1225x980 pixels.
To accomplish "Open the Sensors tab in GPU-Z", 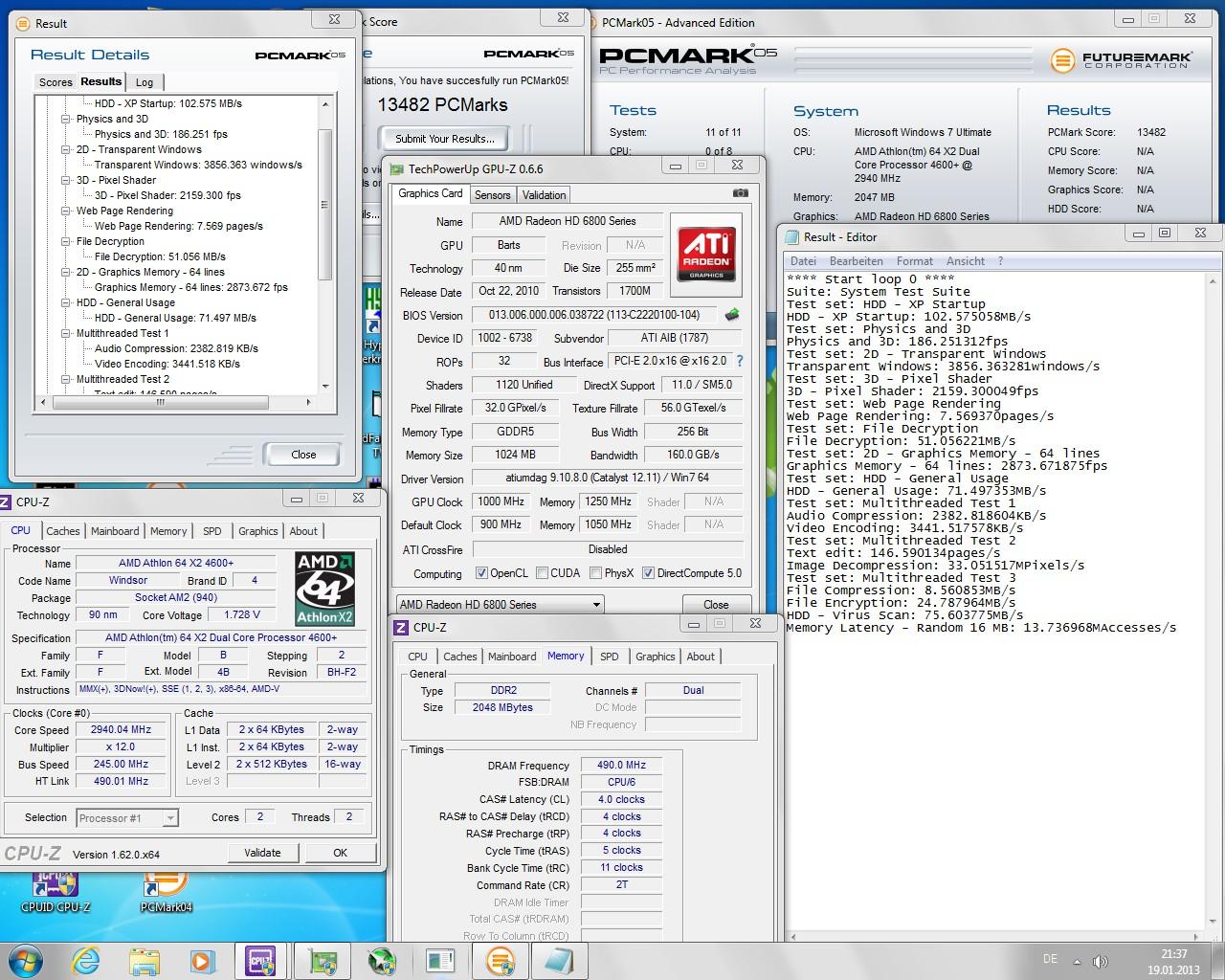I will coord(493,194).
